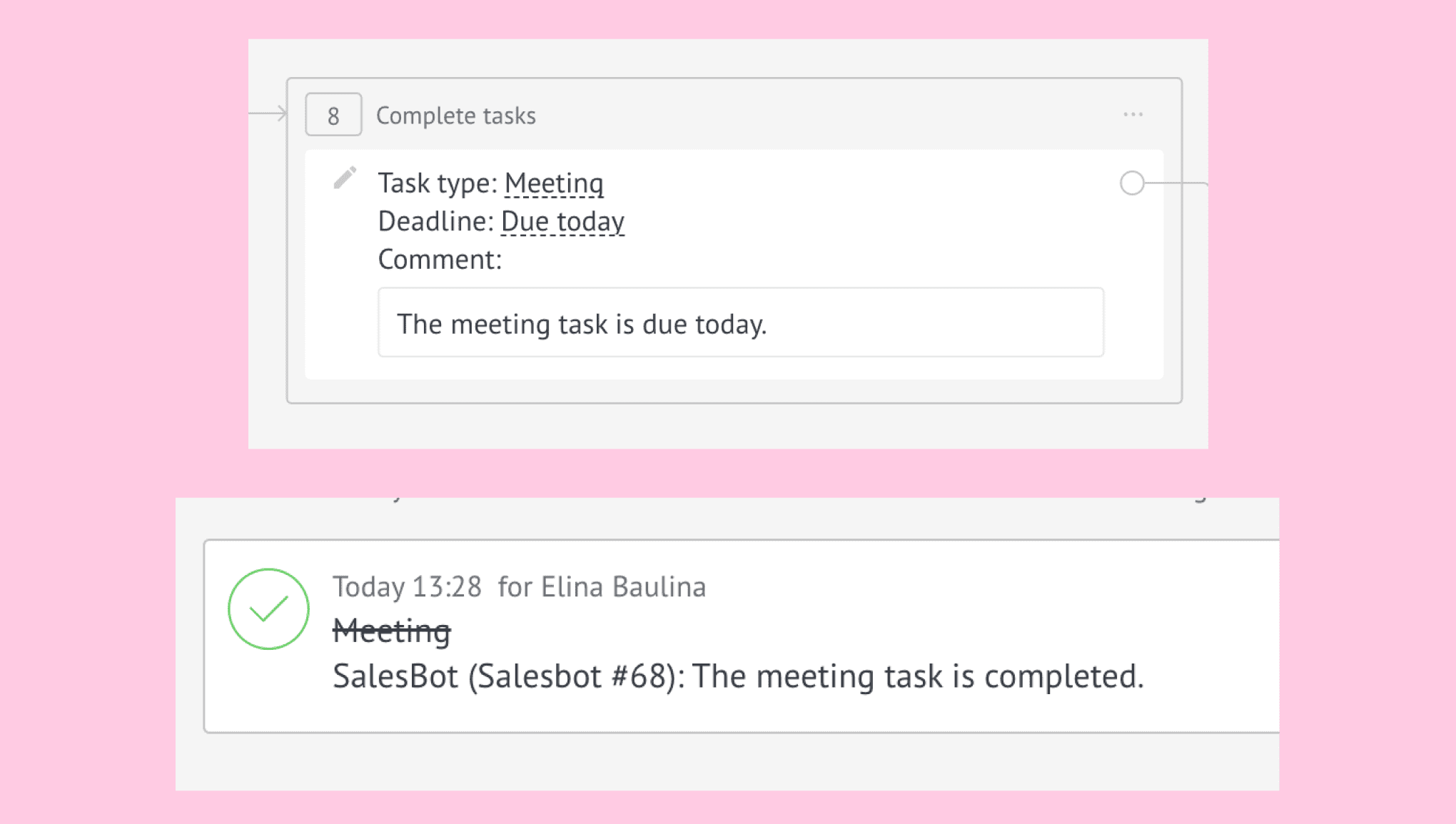Click the incoming arrow at the step's left edge
The height and width of the screenshot is (824, 1456).
coord(268,113)
